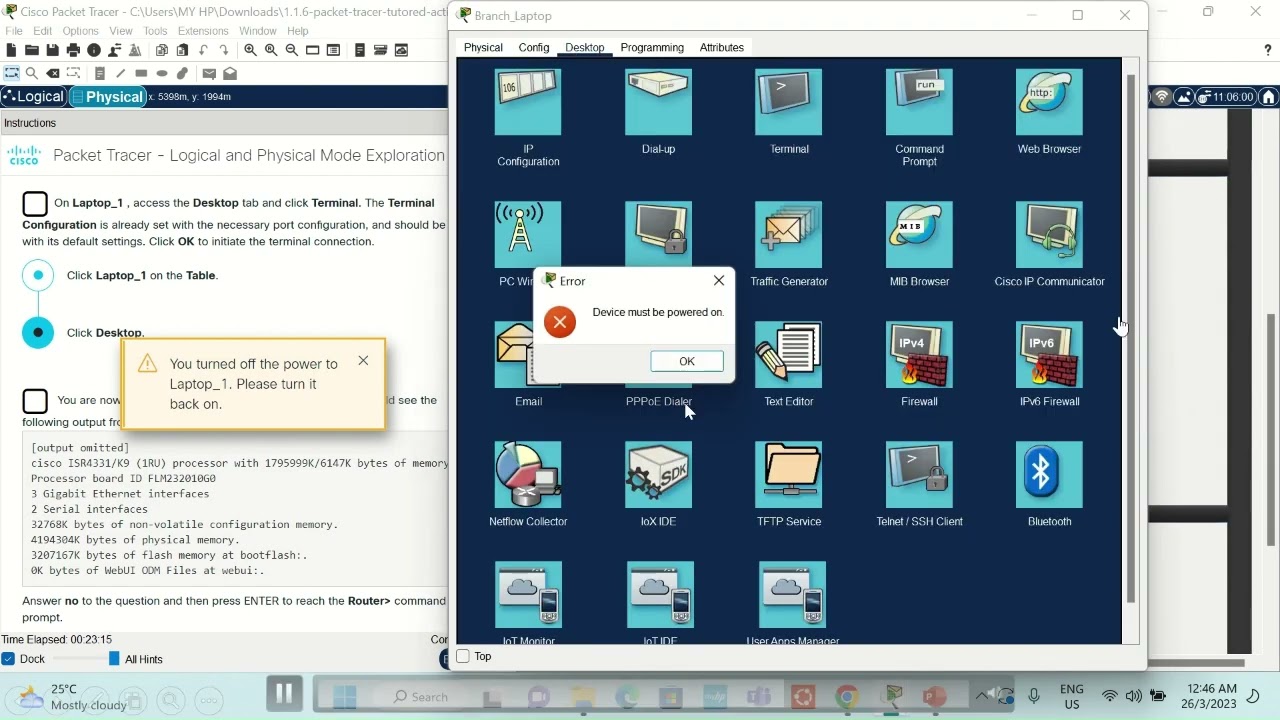The image size is (1280, 720).
Task: Launch the Netflow Collector app
Action: (528, 475)
